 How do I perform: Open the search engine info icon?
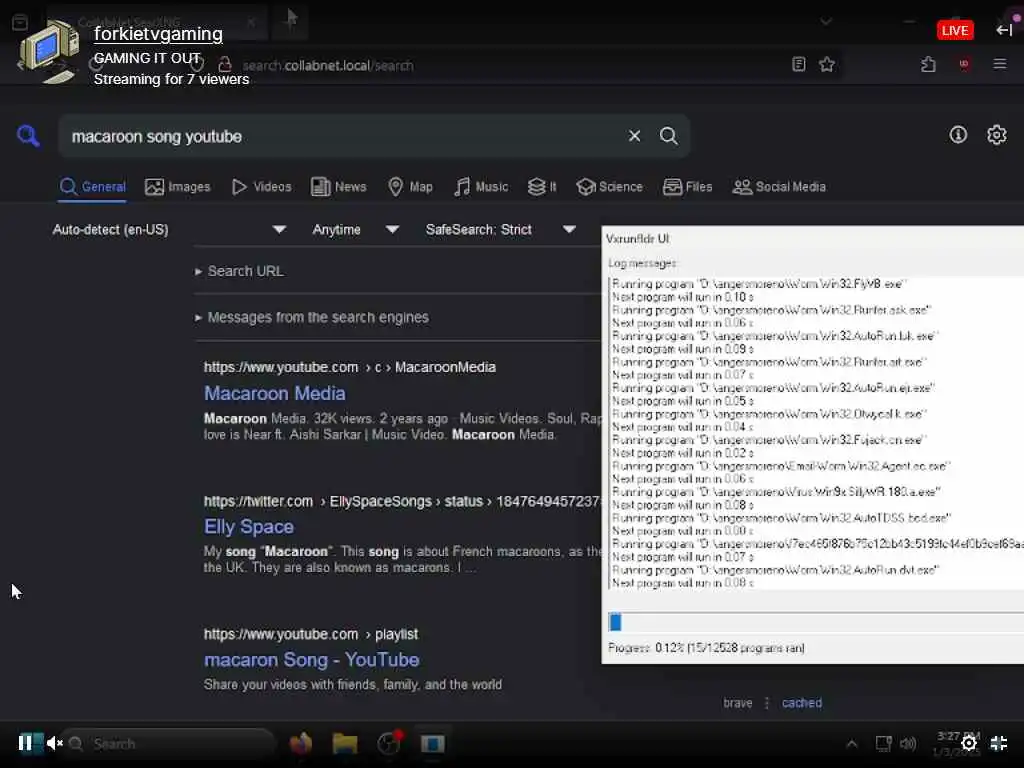(x=958, y=135)
